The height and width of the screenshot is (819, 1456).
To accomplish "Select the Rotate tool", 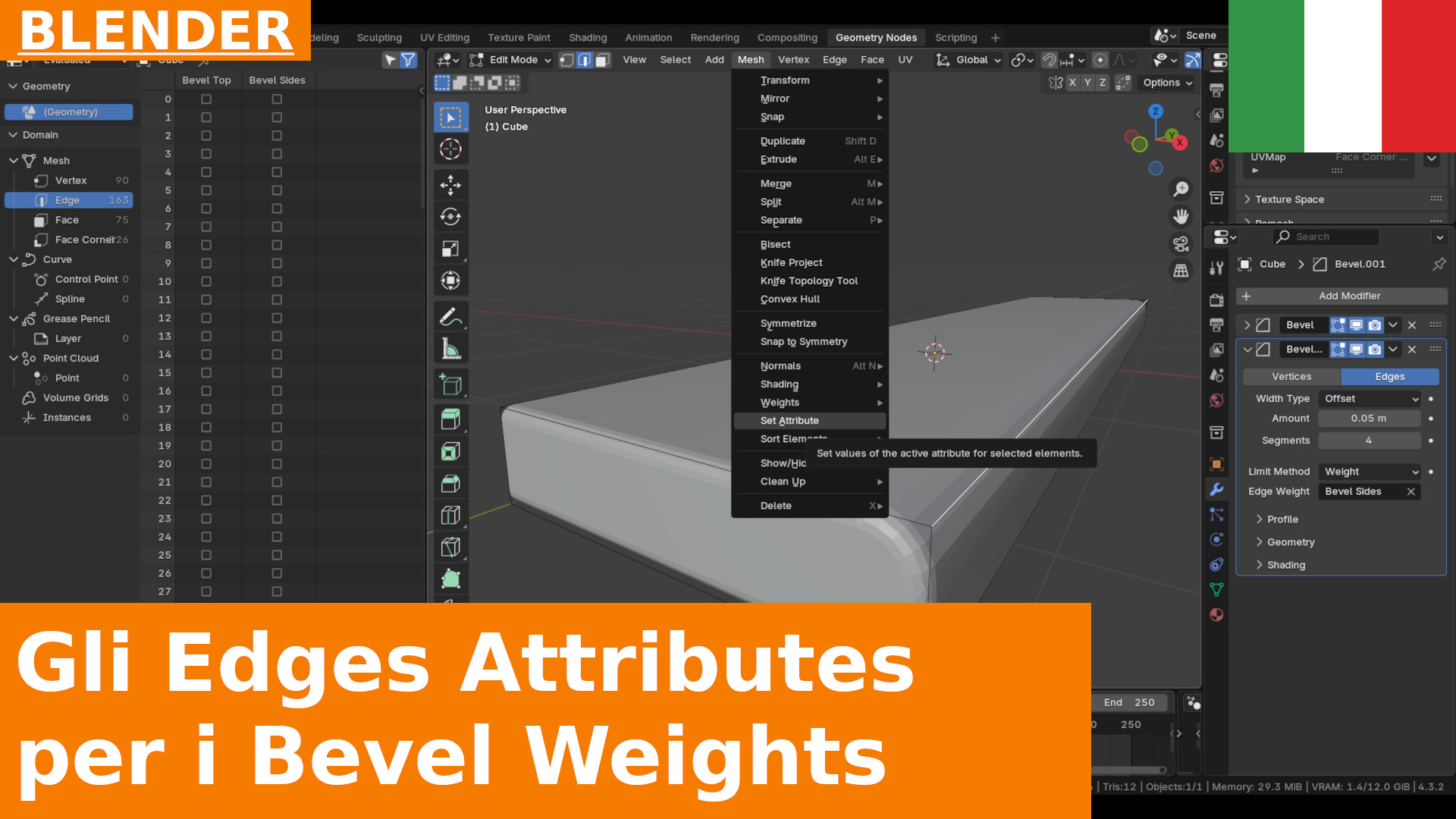I will pyautogui.click(x=450, y=217).
